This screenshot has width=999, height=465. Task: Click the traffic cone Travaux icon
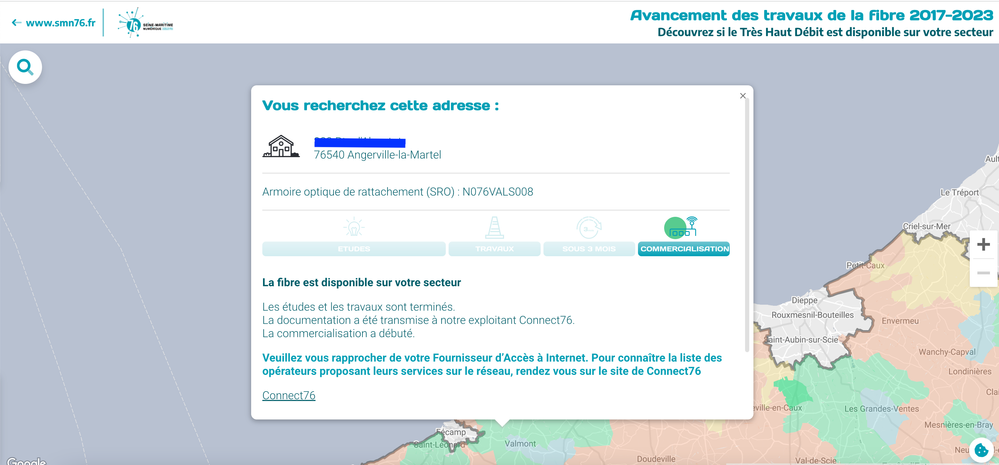pos(494,227)
